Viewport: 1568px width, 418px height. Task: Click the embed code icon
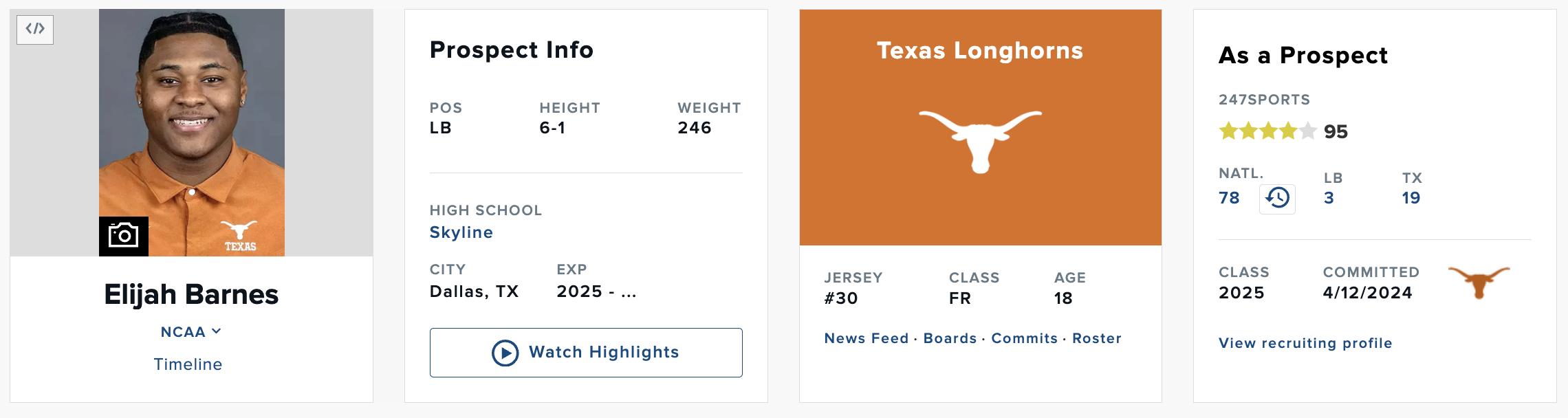[x=35, y=30]
